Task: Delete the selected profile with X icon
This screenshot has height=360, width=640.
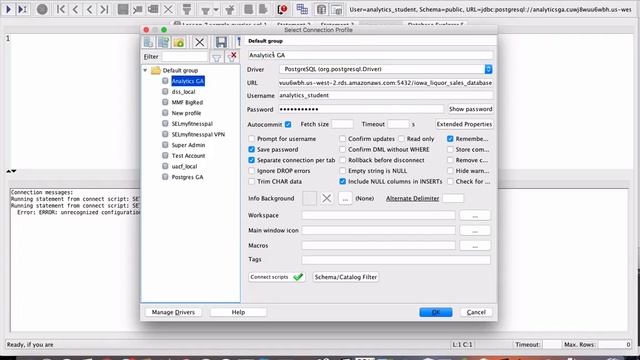Action: [199, 42]
